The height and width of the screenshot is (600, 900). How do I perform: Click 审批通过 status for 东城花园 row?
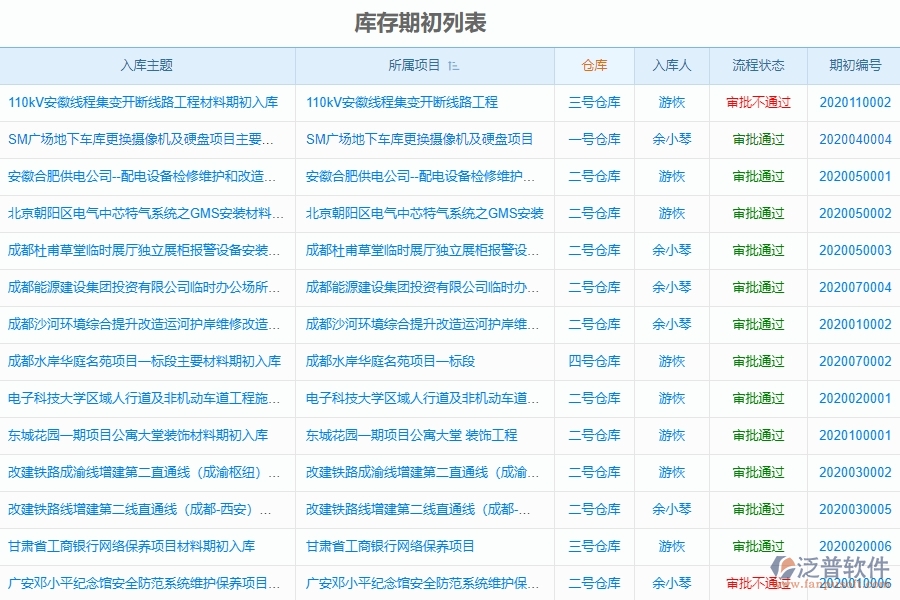[757, 435]
